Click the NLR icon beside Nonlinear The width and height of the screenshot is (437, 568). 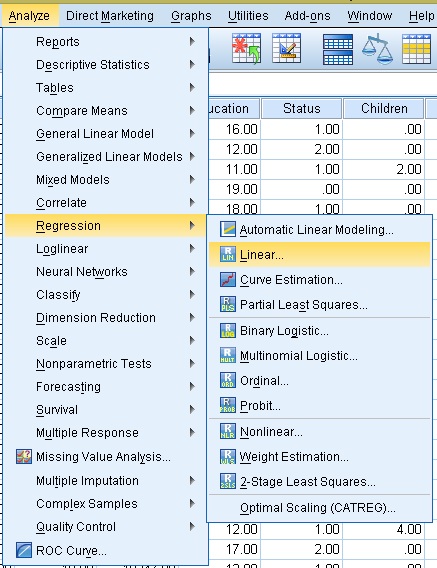(228, 431)
